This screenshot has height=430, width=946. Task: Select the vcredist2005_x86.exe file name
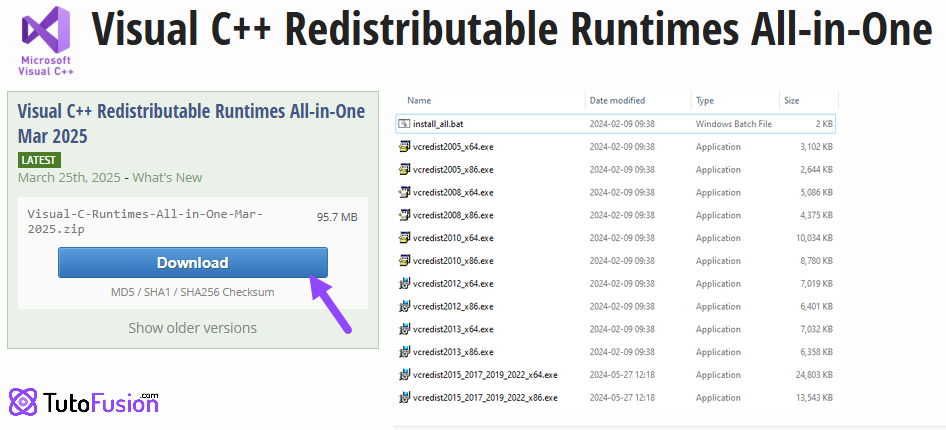coord(453,169)
